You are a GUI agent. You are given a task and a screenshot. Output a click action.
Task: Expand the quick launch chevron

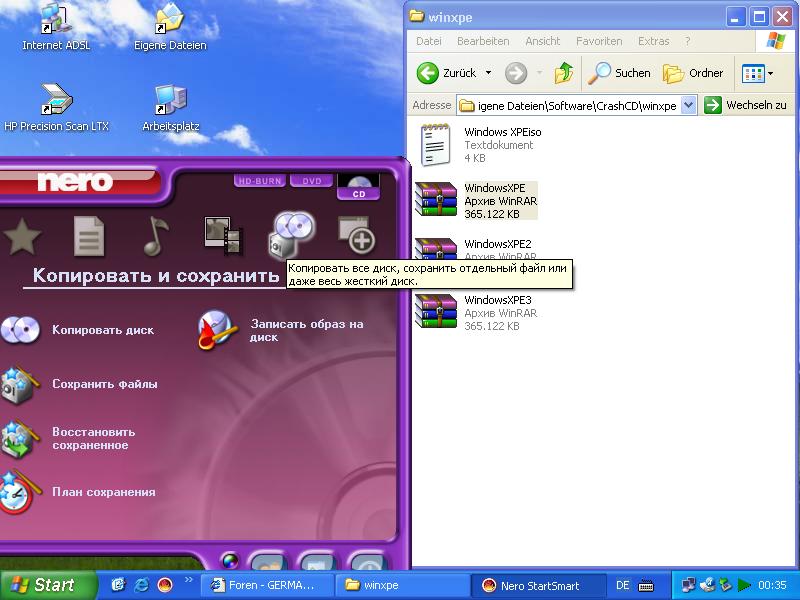point(188,580)
